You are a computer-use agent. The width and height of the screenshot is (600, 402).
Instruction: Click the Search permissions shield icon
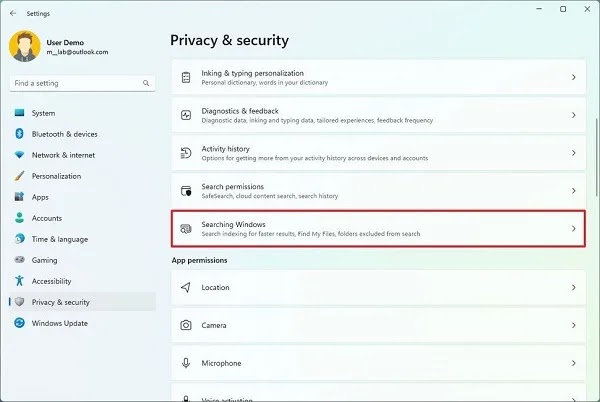[186, 191]
